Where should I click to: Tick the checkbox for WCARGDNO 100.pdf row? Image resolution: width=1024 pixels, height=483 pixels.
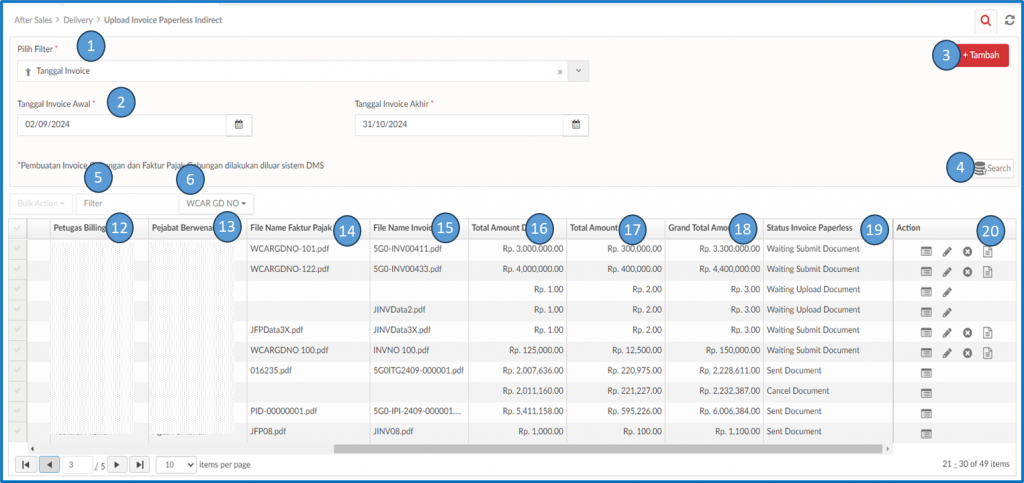point(17,350)
